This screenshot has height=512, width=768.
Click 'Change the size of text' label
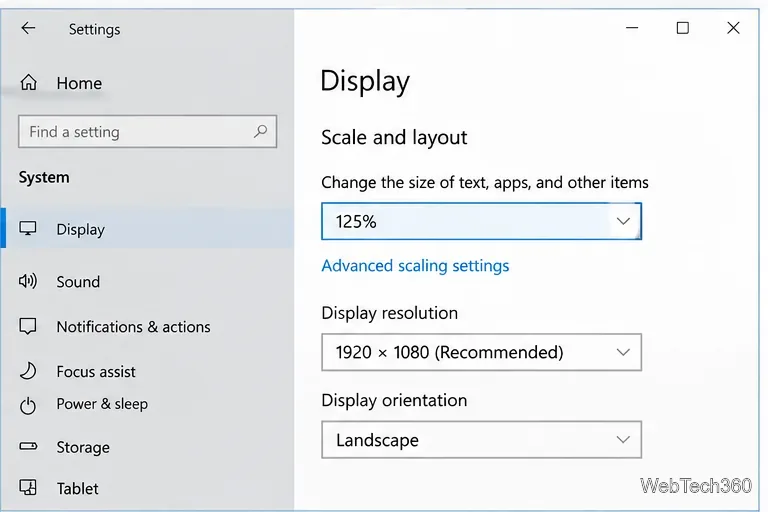[x=485, y=182]
